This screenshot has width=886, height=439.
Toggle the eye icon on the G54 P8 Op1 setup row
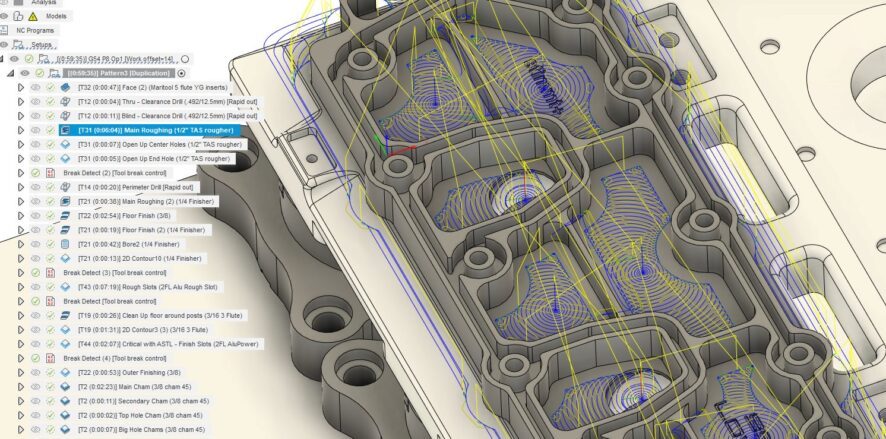[14, 59]
